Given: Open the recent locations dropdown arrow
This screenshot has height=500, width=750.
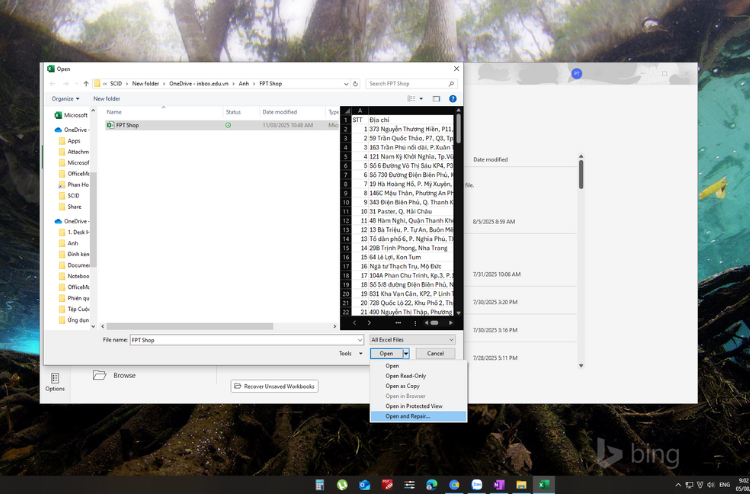Looking at the screenshot, I should pyautogui.click(x=76, y=84).
